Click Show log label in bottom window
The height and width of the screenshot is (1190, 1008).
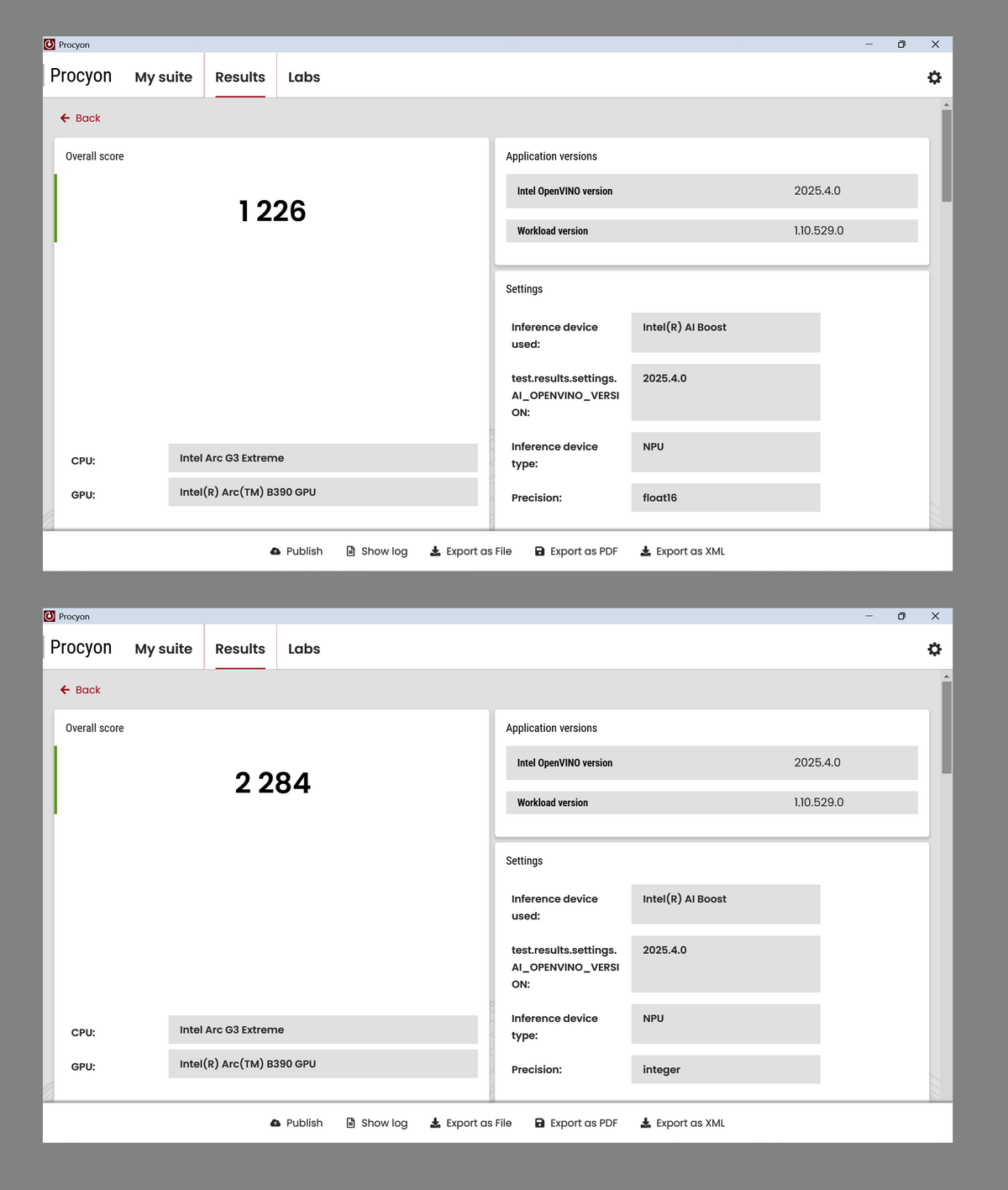point(384,1123)
